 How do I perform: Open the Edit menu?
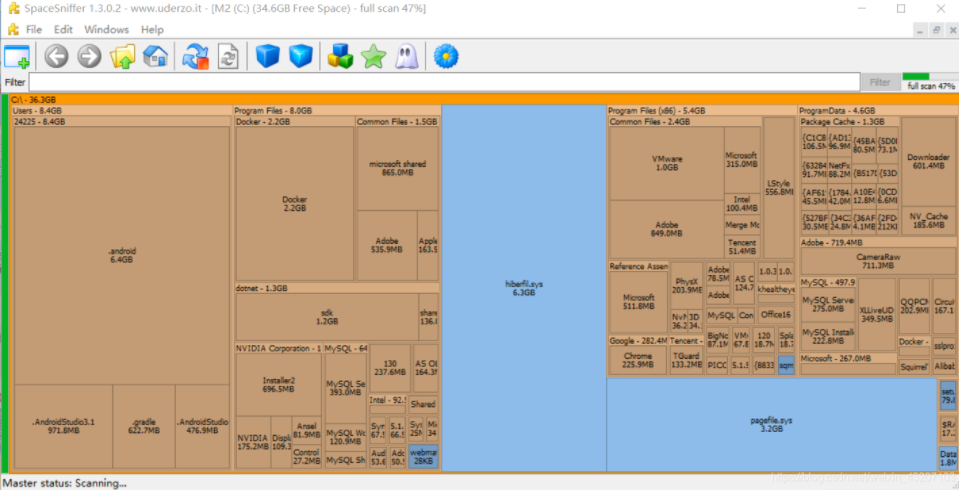[x=63, y=29]
